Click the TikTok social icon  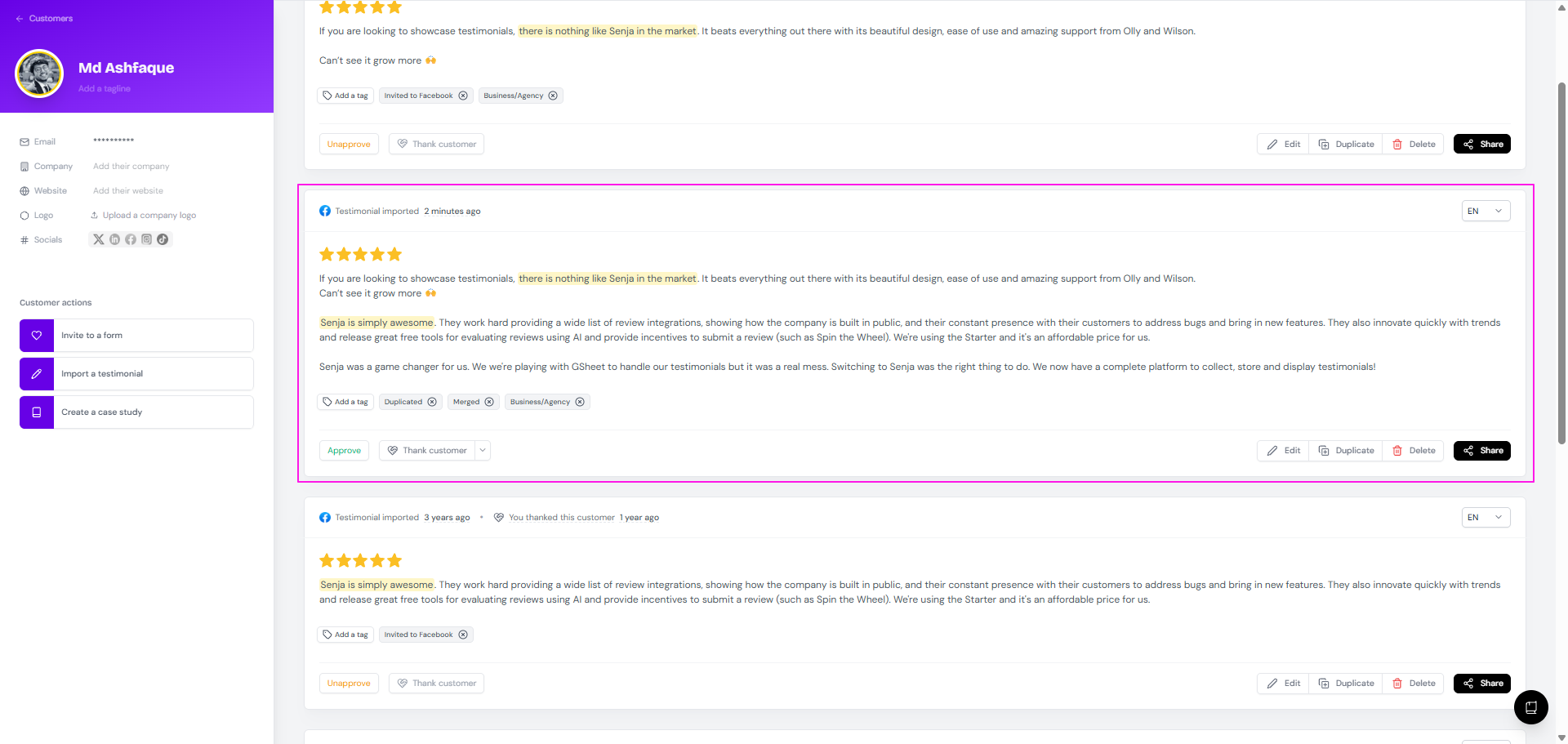tap(163, 239)
